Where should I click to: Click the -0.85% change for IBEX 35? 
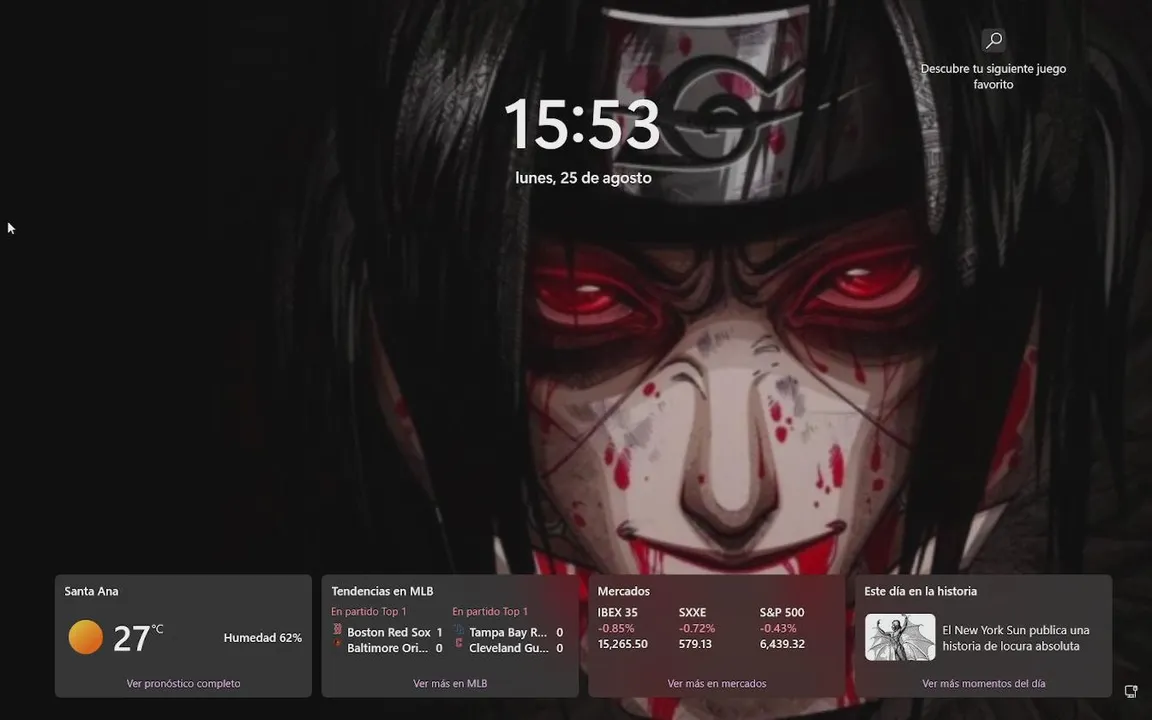coord(616,628)
